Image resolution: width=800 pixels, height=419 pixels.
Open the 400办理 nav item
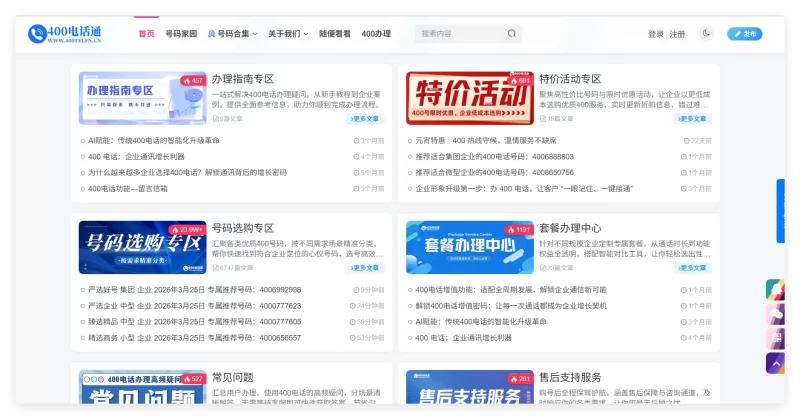click(376, 34)
